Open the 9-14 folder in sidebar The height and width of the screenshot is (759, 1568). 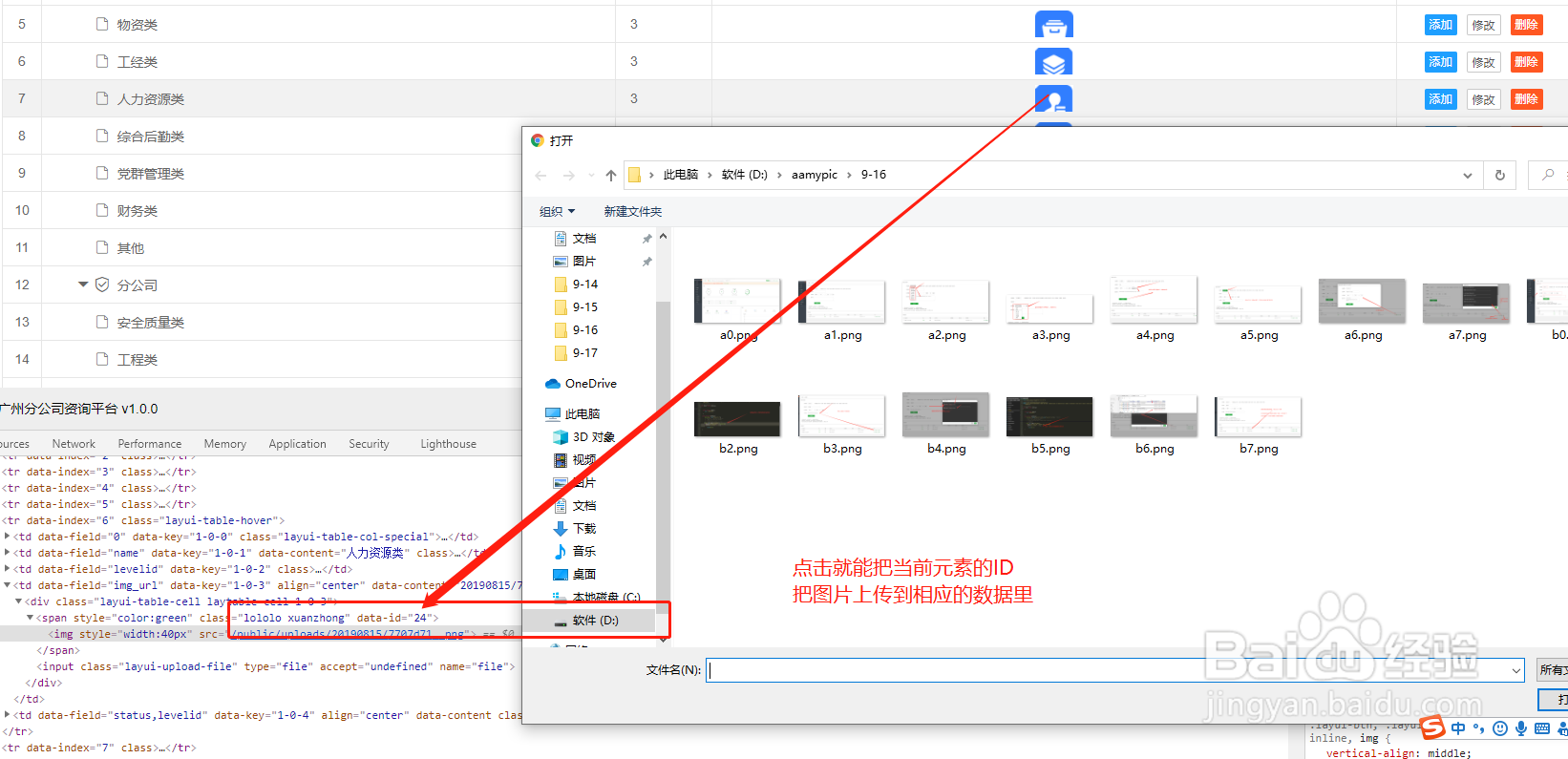point(576,285)
